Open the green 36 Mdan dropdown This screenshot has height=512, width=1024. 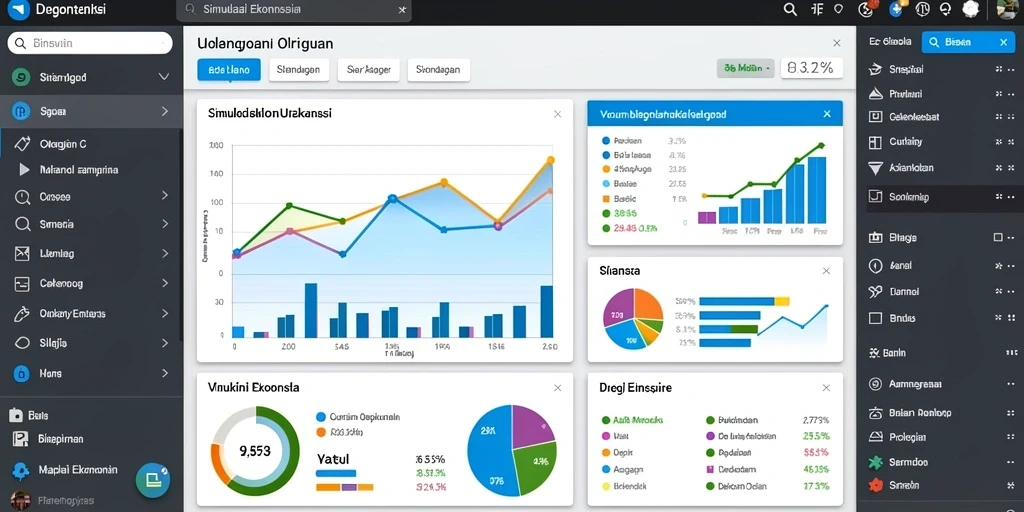coord(745,68)
